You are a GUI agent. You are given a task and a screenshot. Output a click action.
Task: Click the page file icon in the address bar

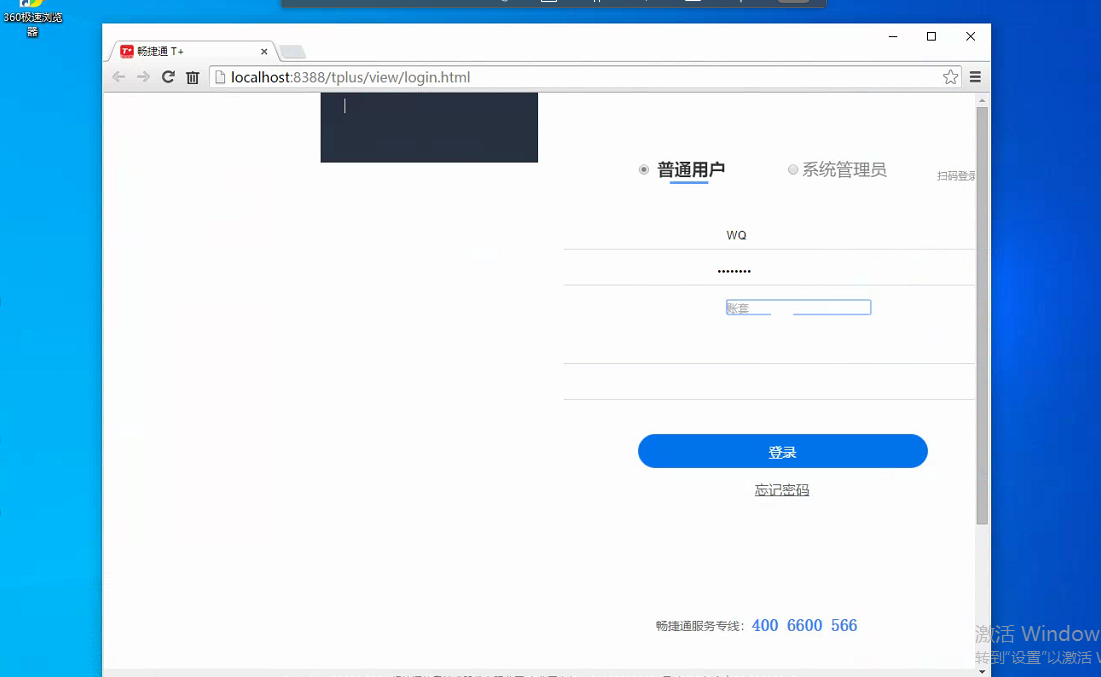[220, 77]
